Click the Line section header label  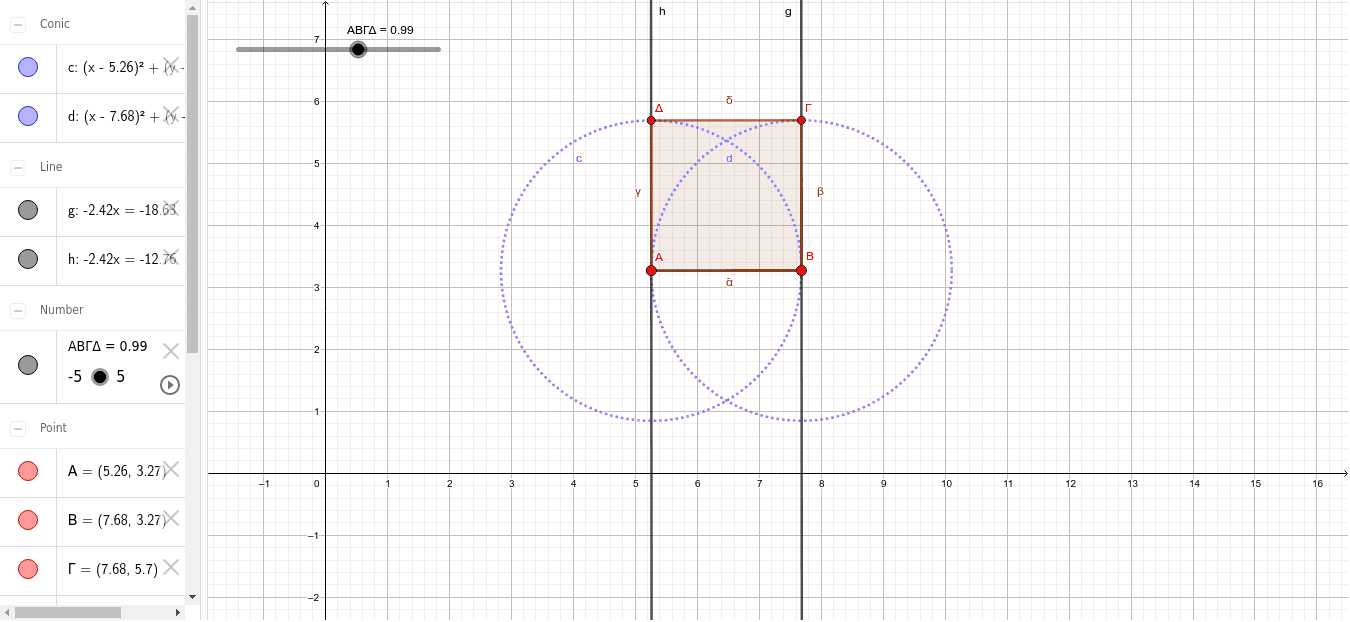[51, 167]
